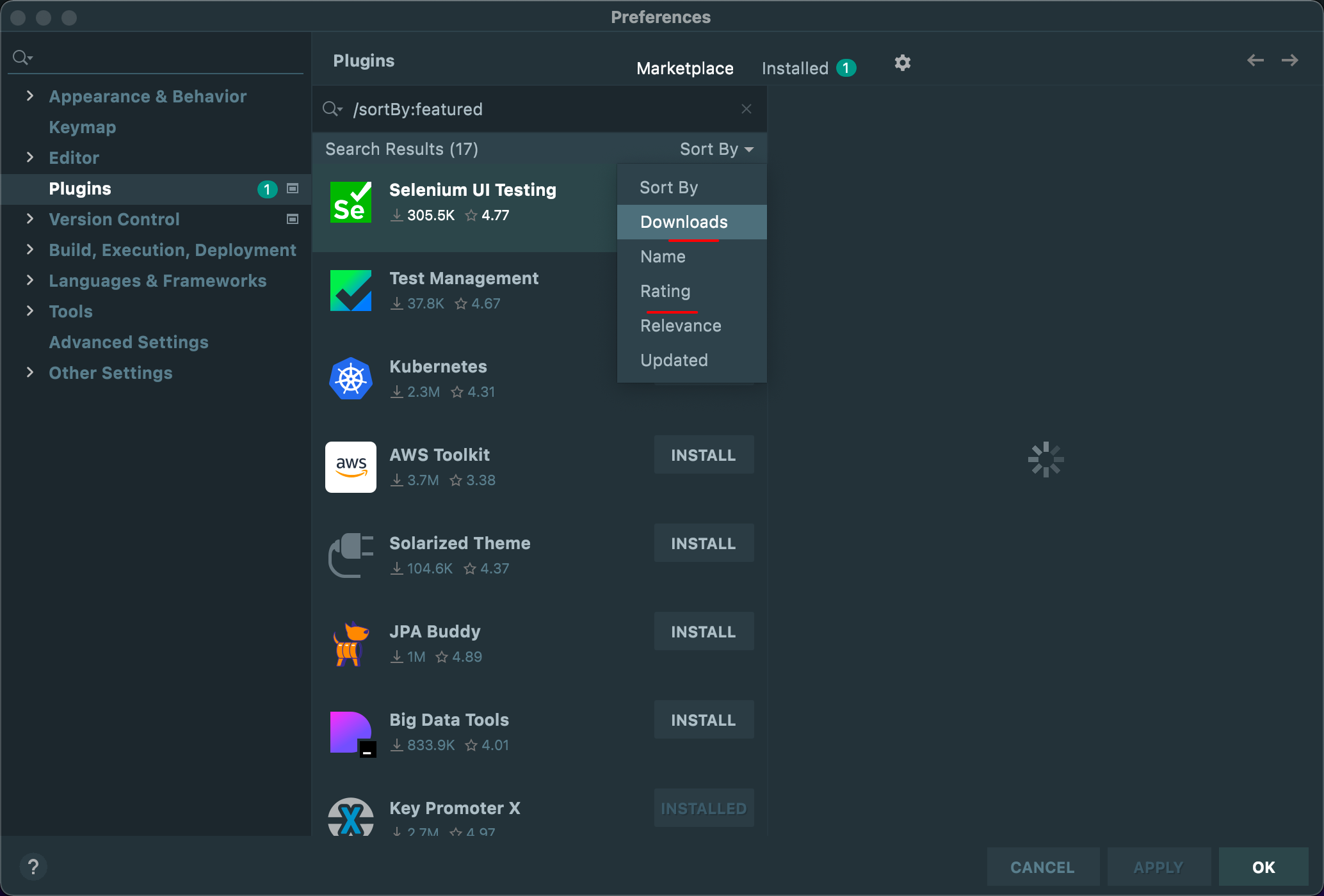Select Rating in the sort menu
The width and height of the screenshot is (1324, 896).
665,291
